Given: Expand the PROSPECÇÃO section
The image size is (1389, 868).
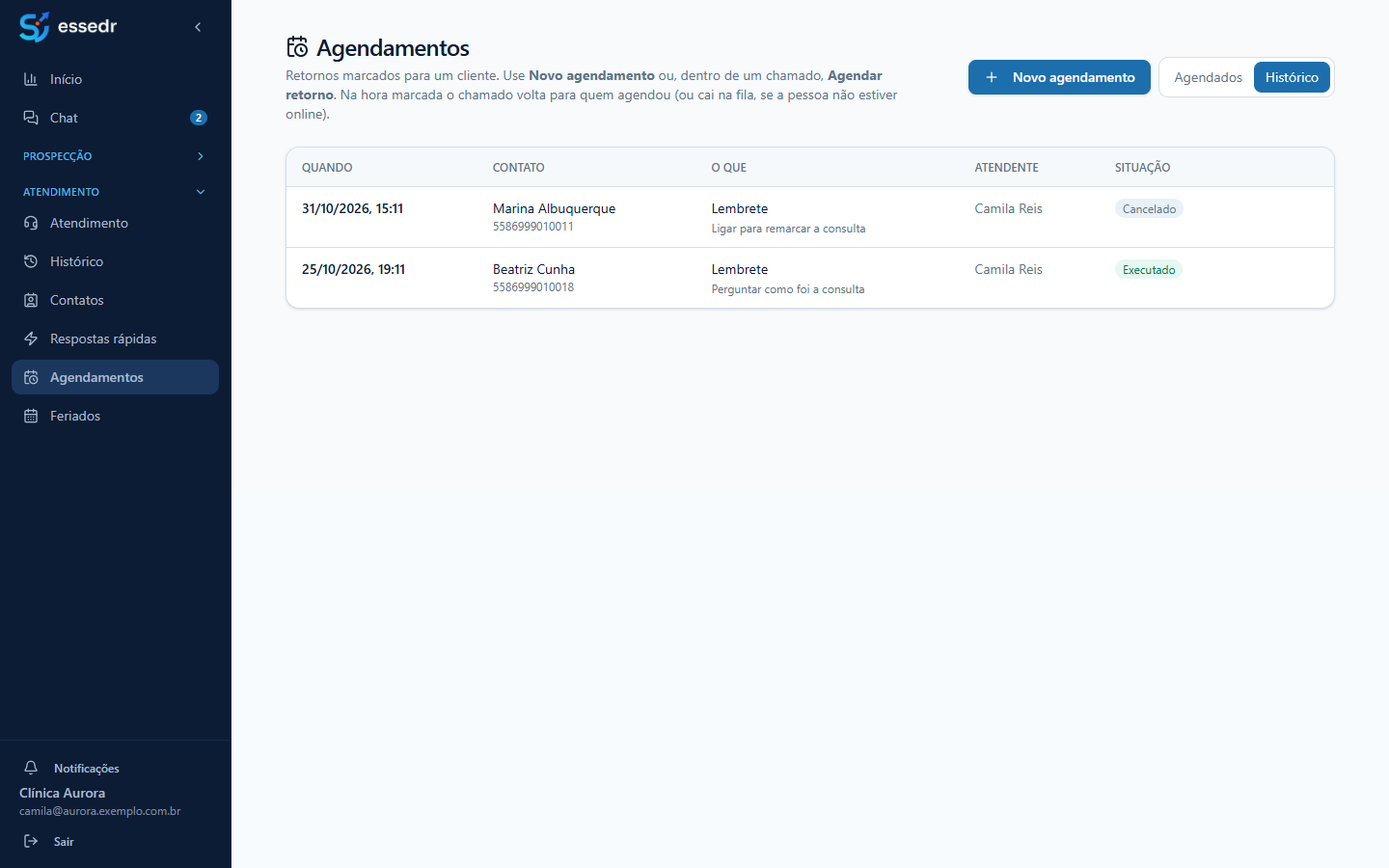Looking at the screenshot, I should coord(116,156).
